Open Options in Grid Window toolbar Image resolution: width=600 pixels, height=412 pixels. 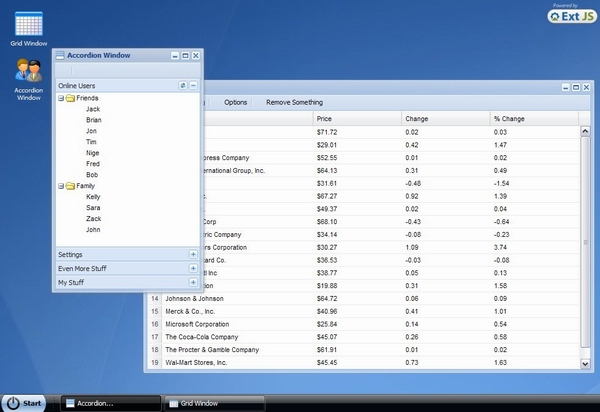235,103
